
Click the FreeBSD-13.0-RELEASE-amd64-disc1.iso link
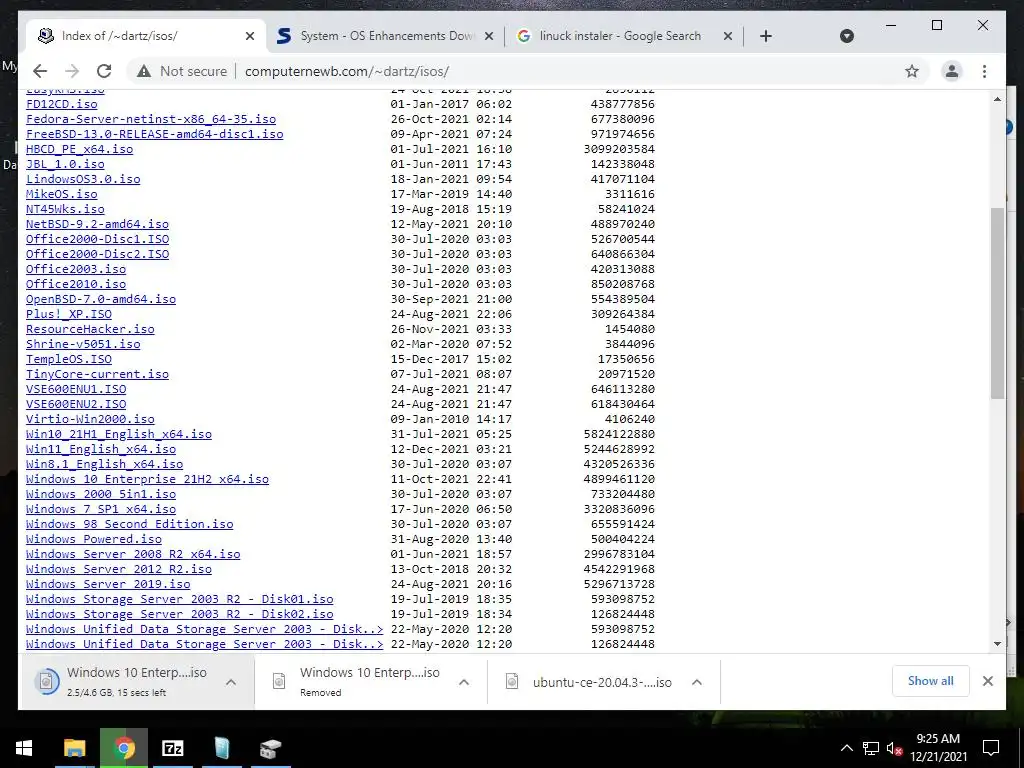coord(155,134)
